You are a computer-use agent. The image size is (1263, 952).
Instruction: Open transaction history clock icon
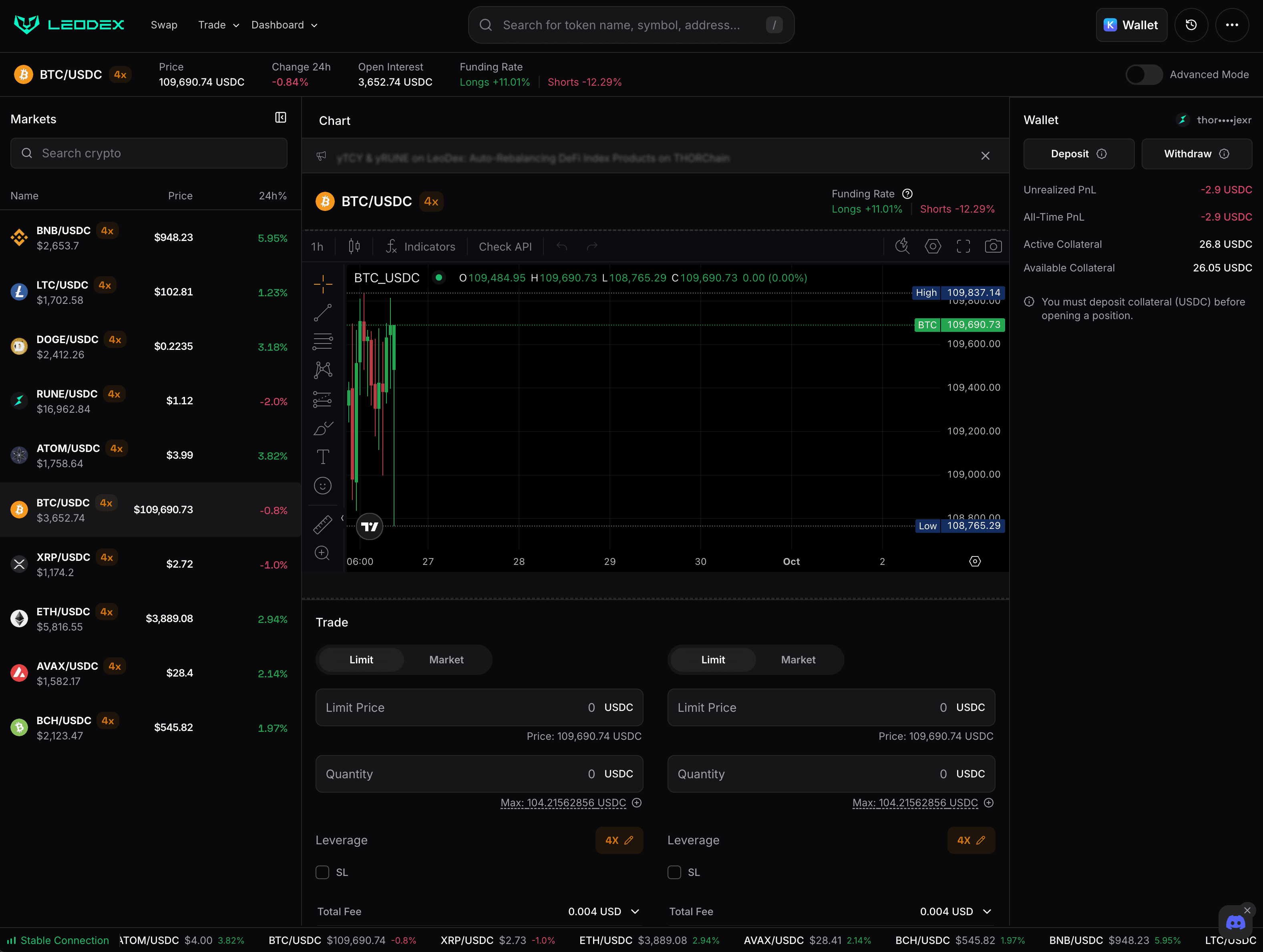1191,25
